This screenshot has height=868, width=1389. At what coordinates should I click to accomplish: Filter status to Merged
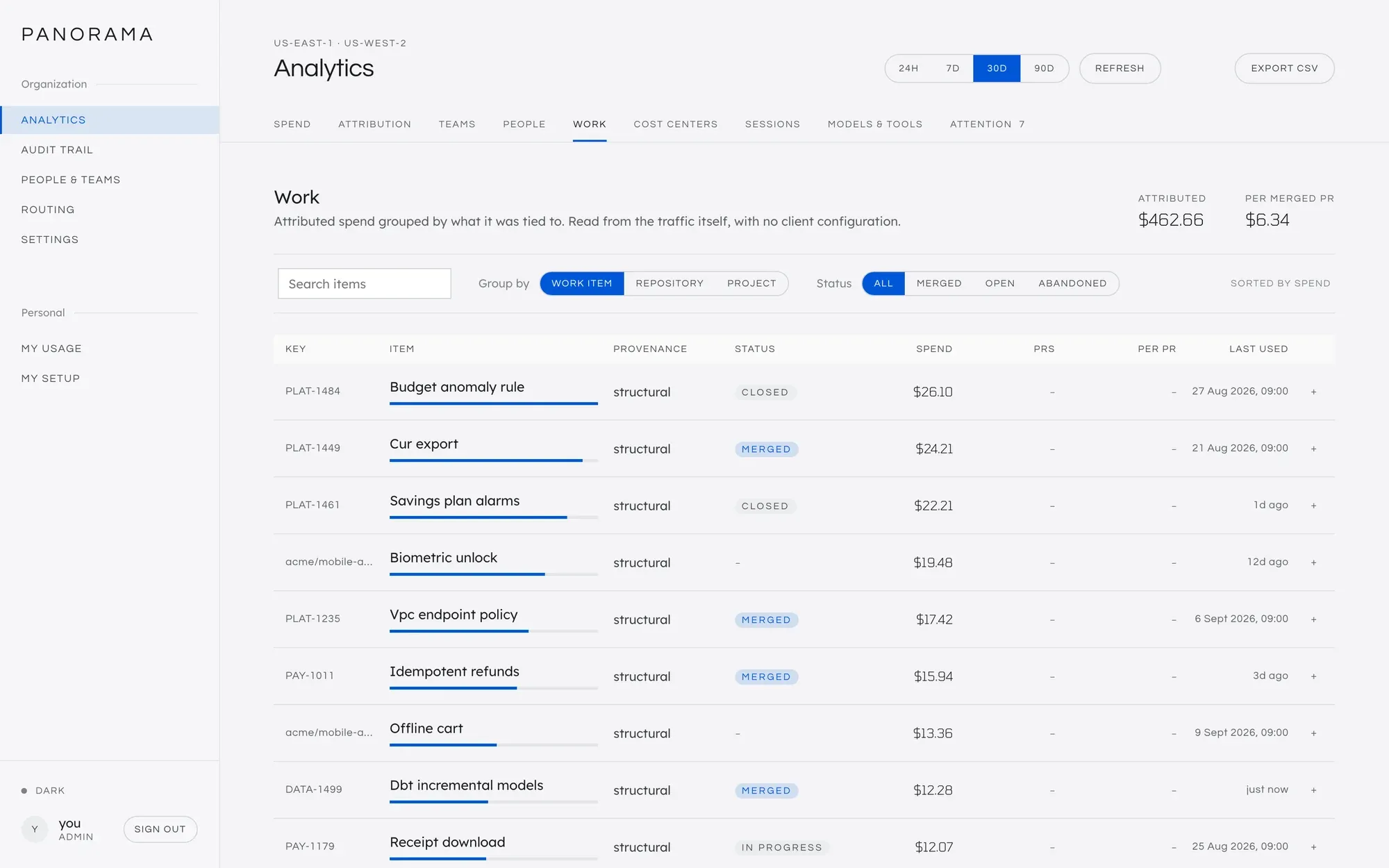tap(939, 283)
